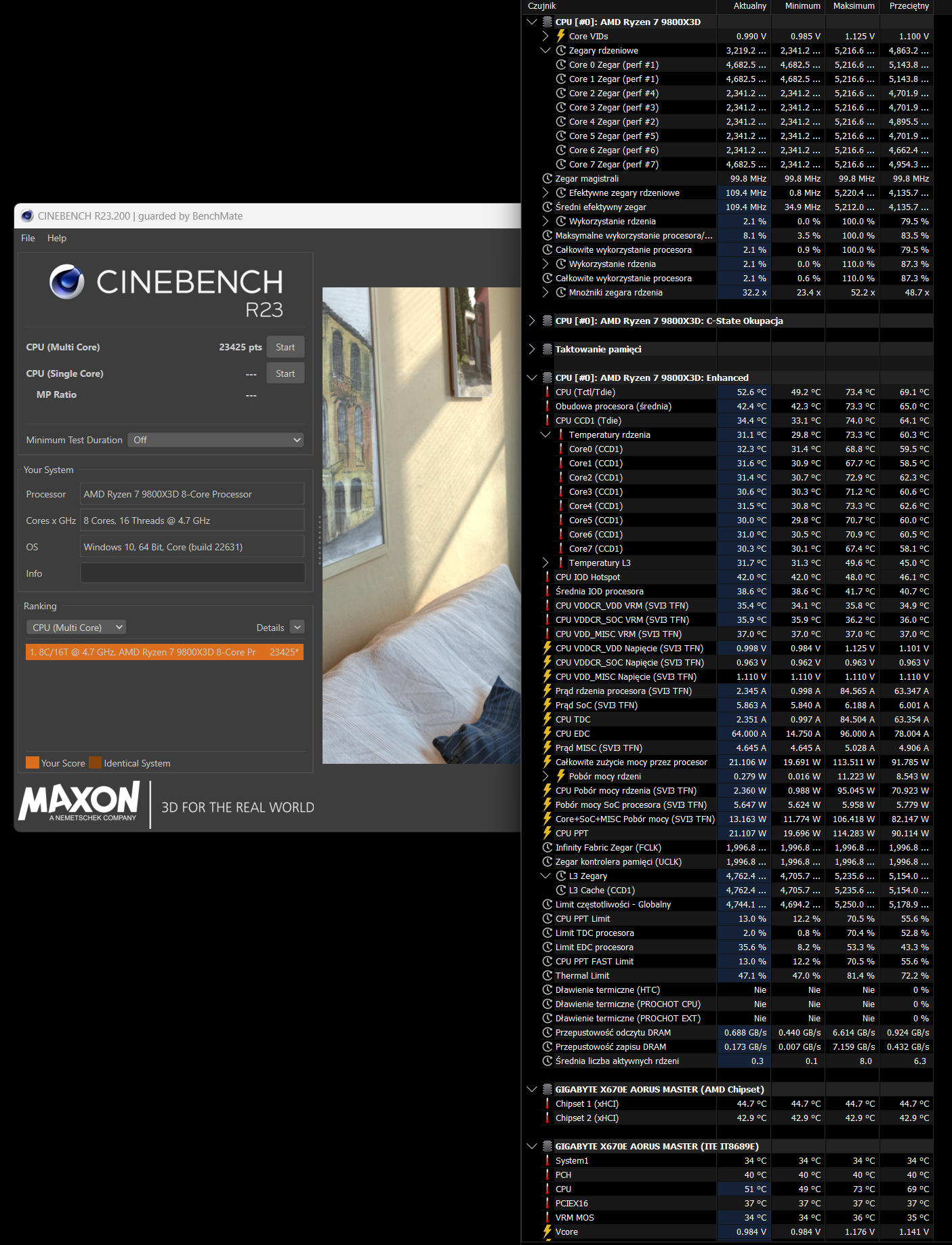Start the CPU (Single Core) test

pyautogui.click(x=285, y=373)
